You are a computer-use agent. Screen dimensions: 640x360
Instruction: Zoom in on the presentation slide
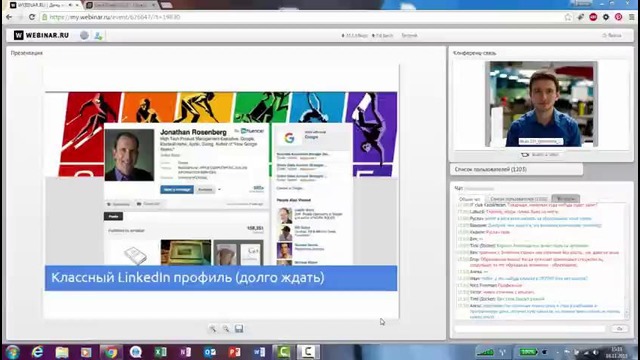pyautogui.click(x=213, y=329)
